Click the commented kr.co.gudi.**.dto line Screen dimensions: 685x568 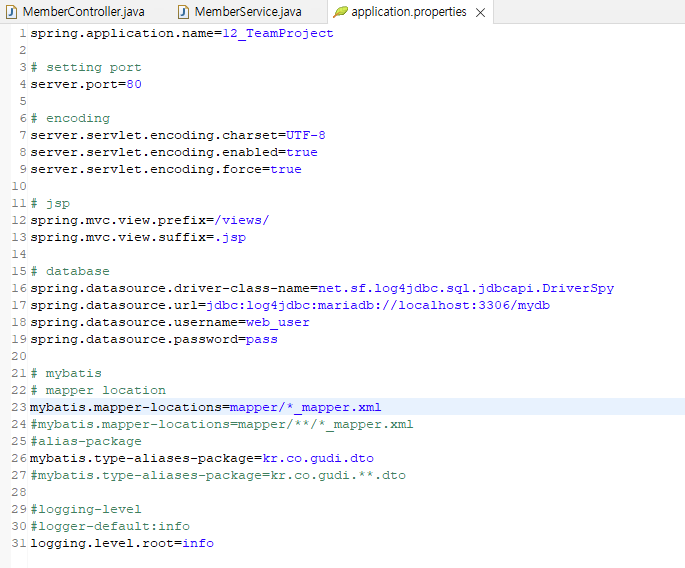pos(218,475)
